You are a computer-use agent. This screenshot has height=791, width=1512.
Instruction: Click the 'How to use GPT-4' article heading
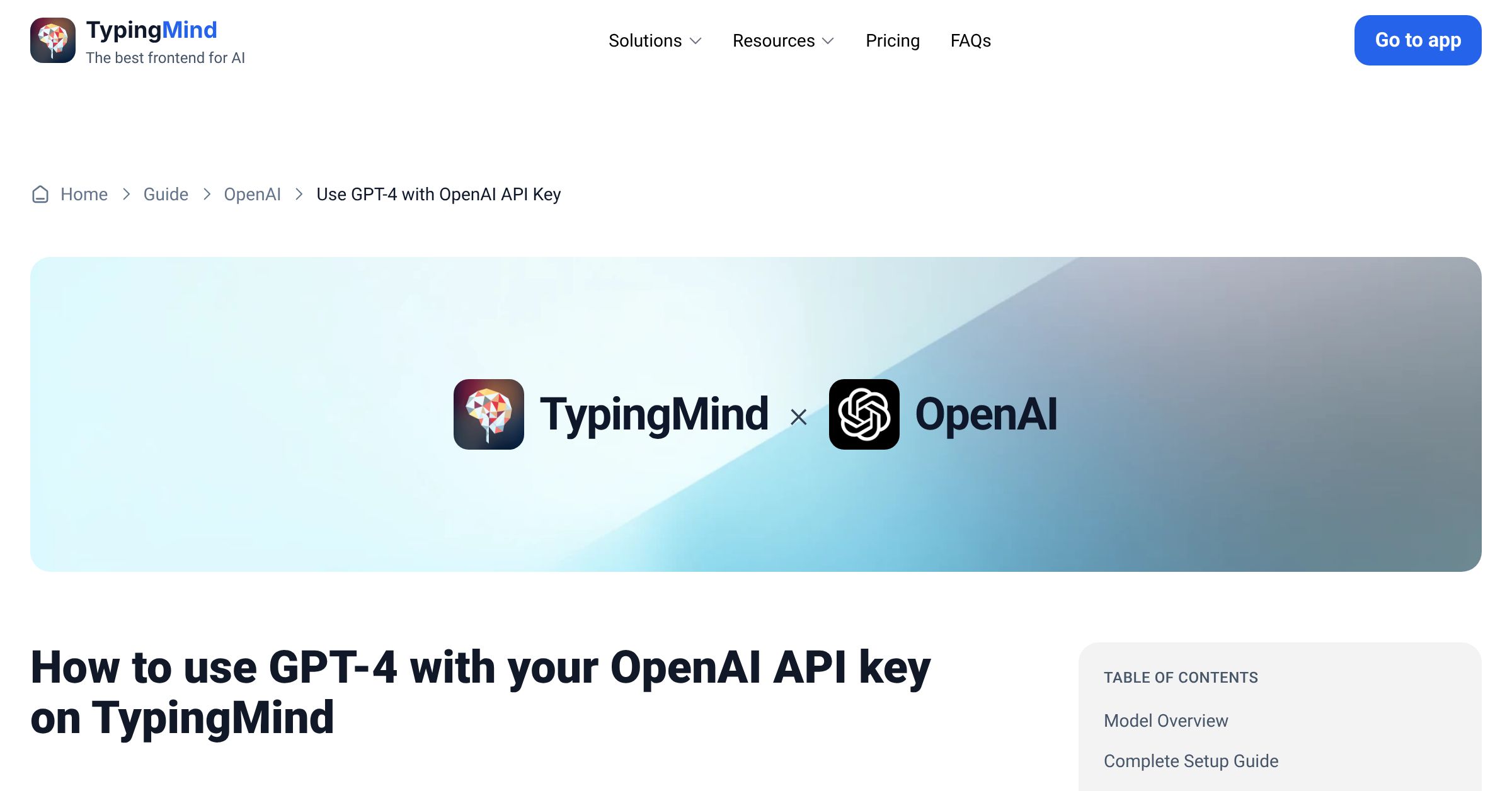click(481, 693)
